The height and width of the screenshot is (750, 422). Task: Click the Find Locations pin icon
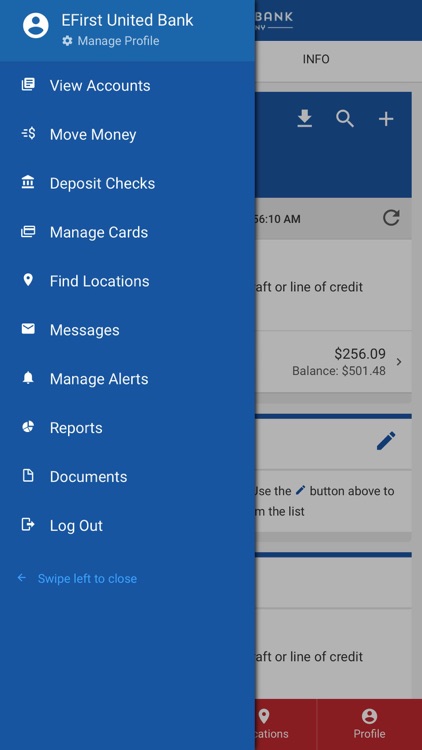click(28, 280)
